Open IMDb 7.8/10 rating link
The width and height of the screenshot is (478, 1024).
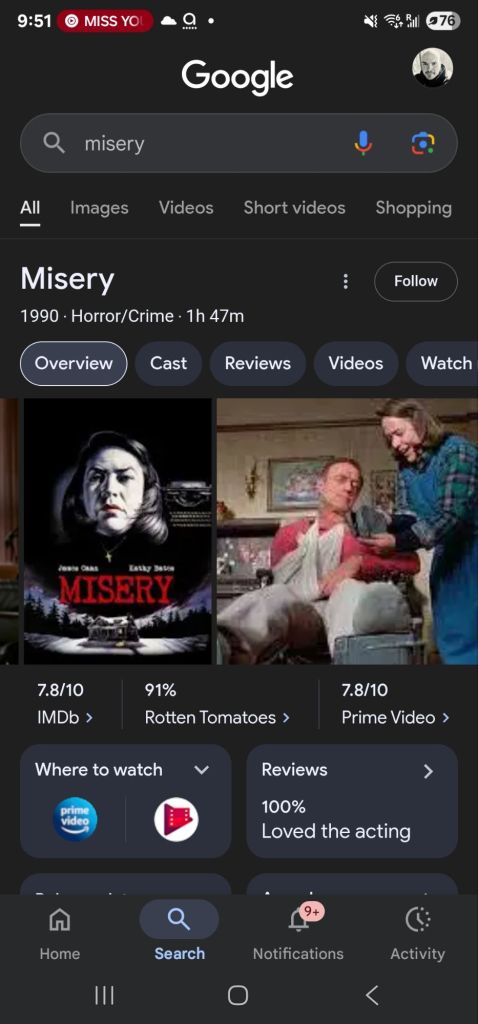pyautogui.click(x=65, y=703)
